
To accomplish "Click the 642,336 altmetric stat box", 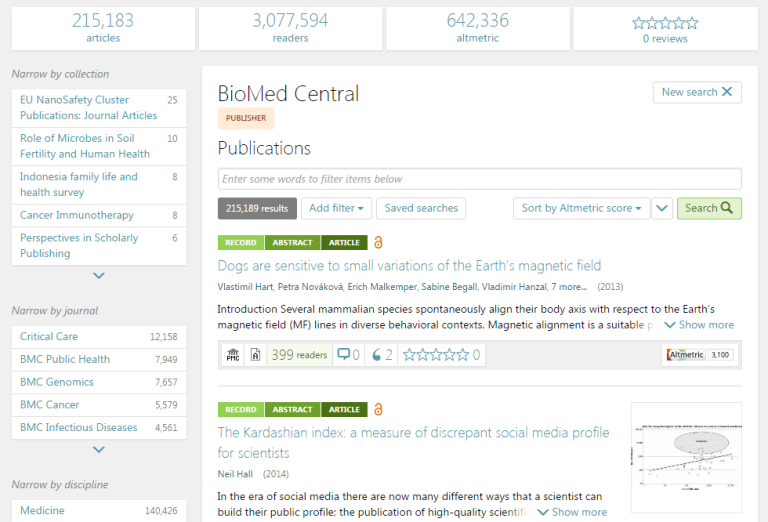I will tap(478, 28).
